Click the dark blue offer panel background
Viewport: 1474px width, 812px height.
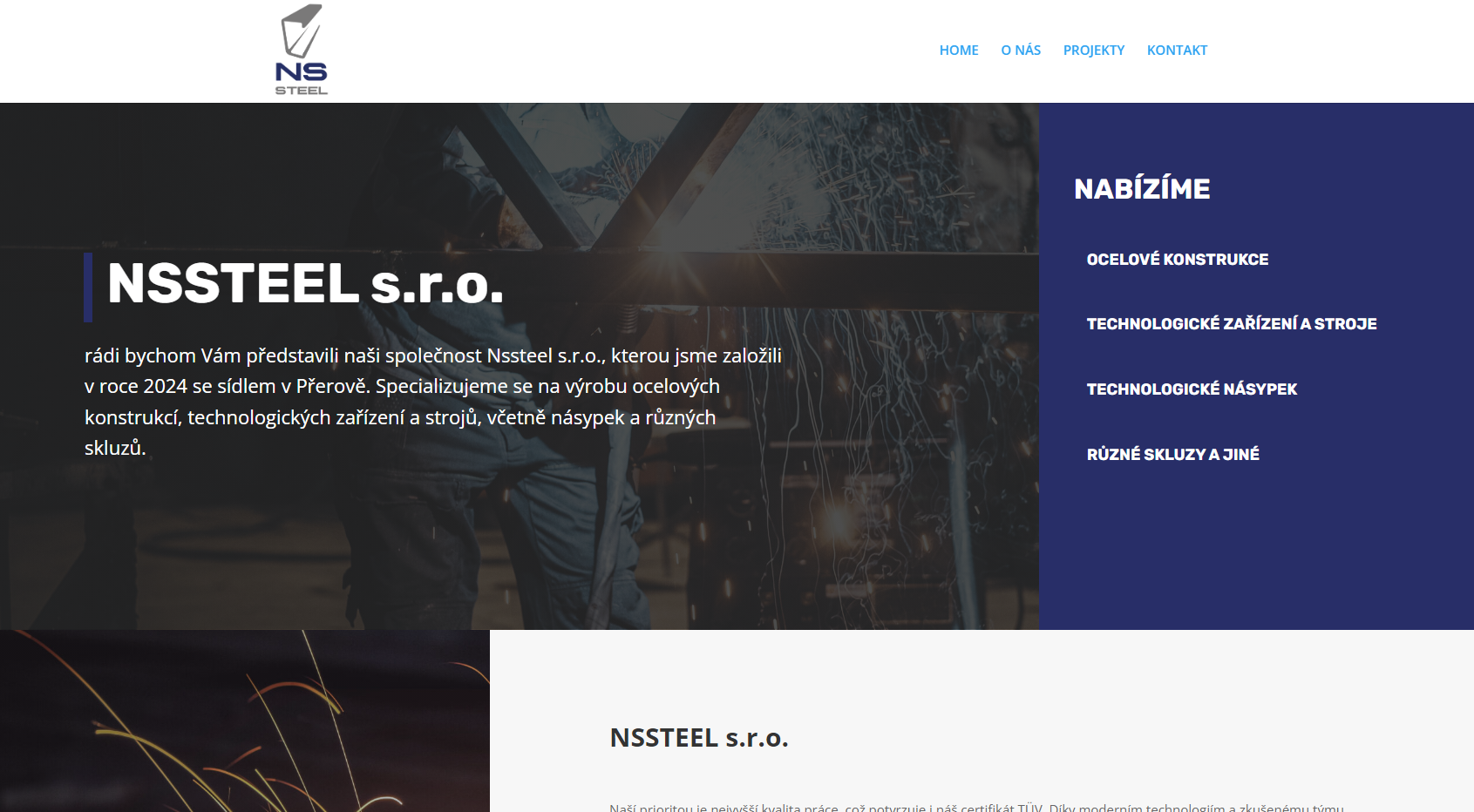click(x=1256, y=549)
